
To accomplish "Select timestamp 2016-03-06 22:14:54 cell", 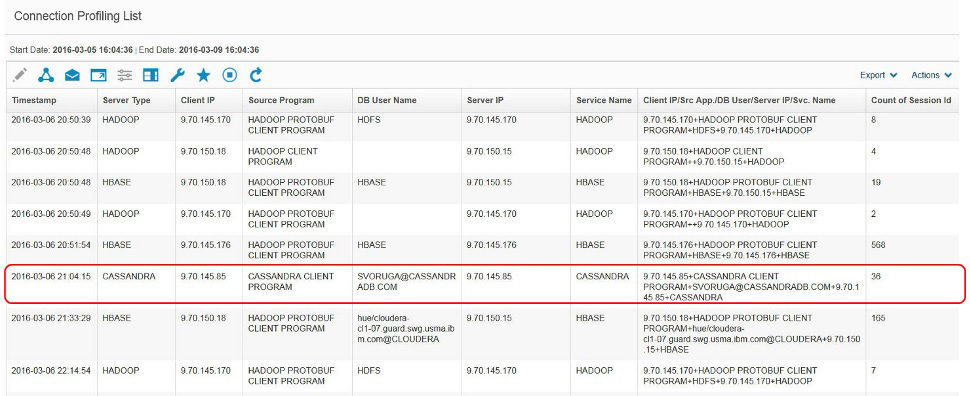I will [x=51, y=371].
